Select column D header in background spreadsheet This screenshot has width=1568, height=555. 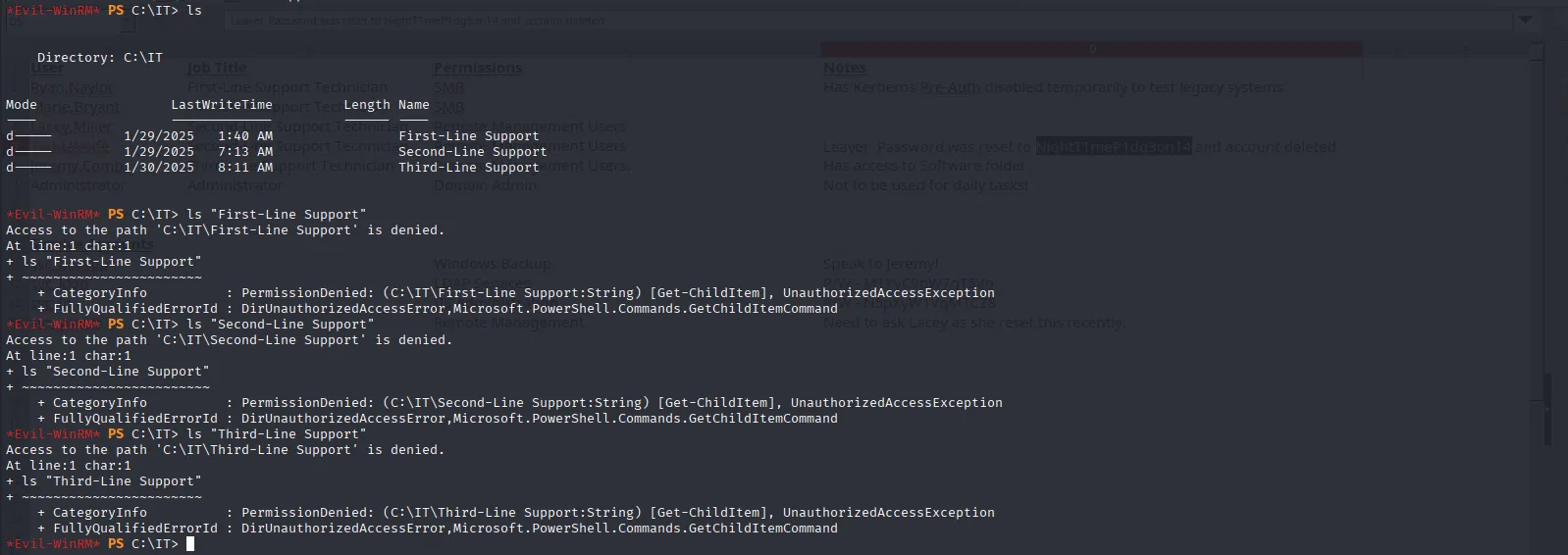tap(1091, 49)
